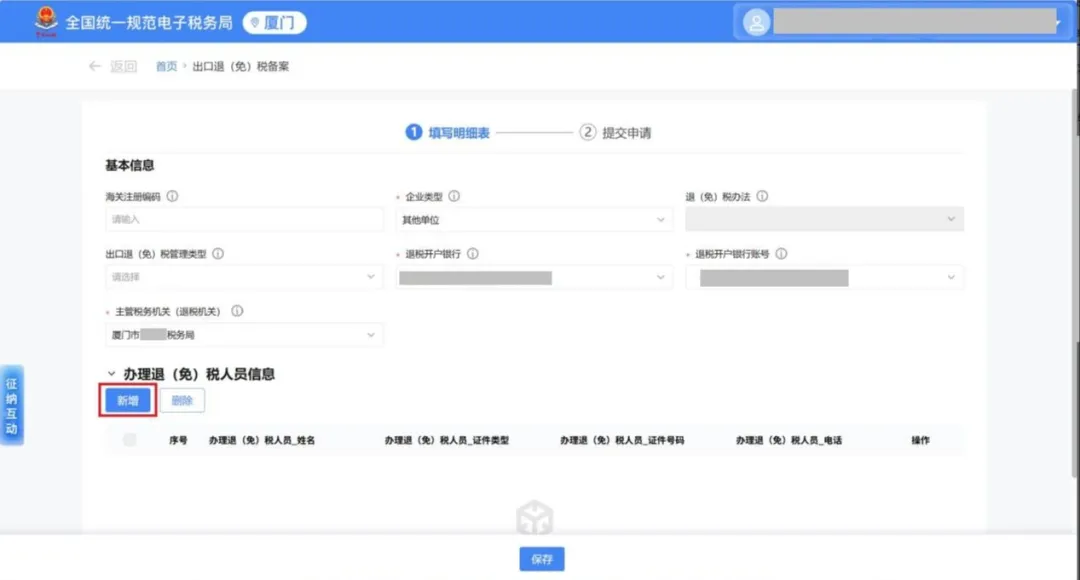Click the empty-state cube icon below the table
The height and width of the screenshot is (580, 1080).
[x=534, y=516]
